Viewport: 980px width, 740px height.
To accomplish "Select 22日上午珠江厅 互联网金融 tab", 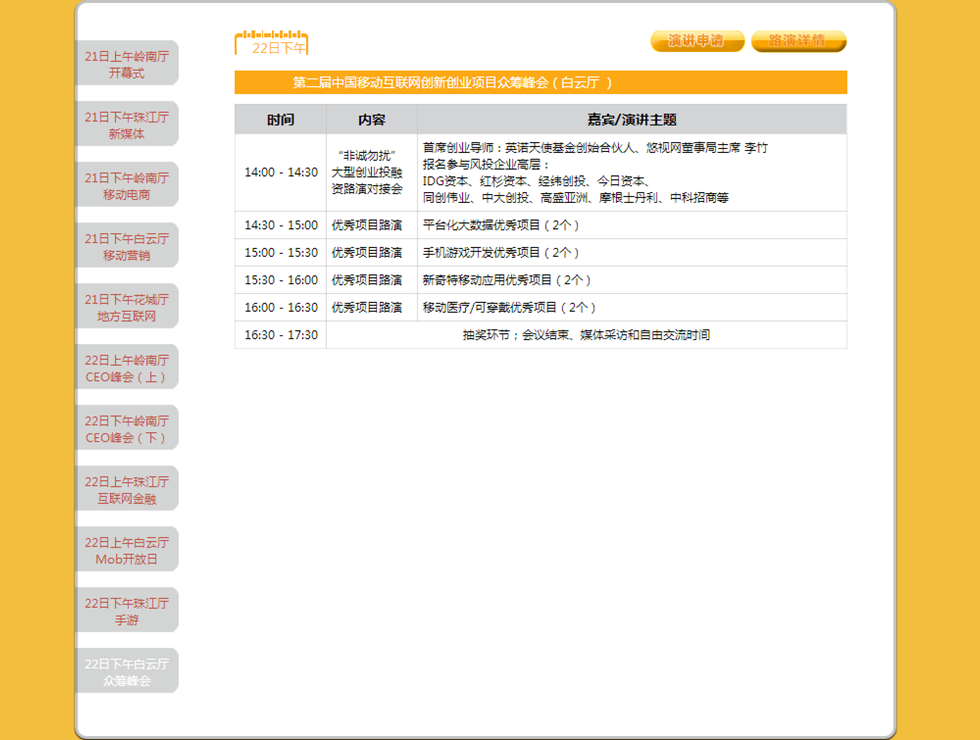I will click(x=127, y=489).
